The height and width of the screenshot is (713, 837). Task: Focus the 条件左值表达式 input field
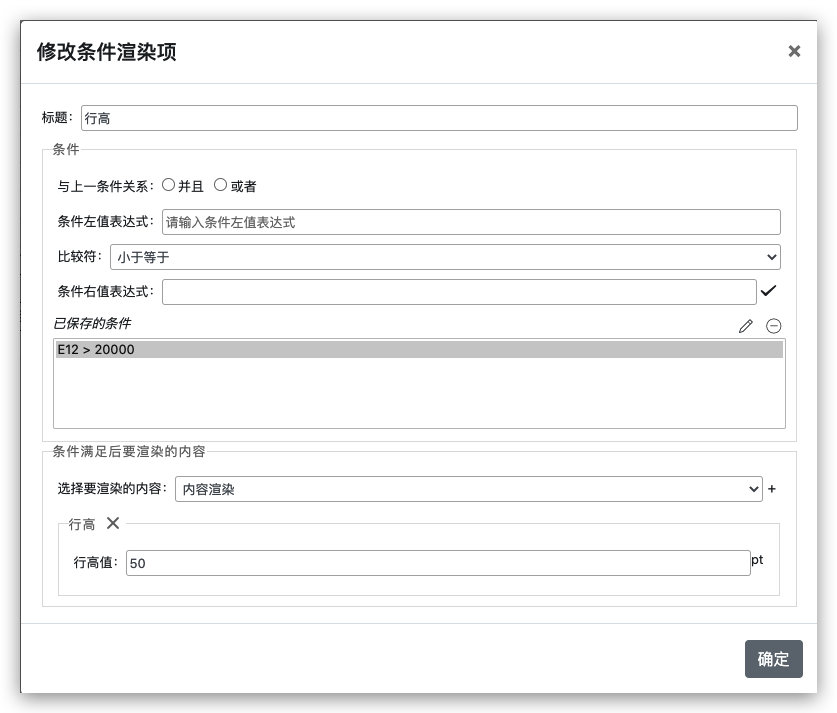[471, 222]
